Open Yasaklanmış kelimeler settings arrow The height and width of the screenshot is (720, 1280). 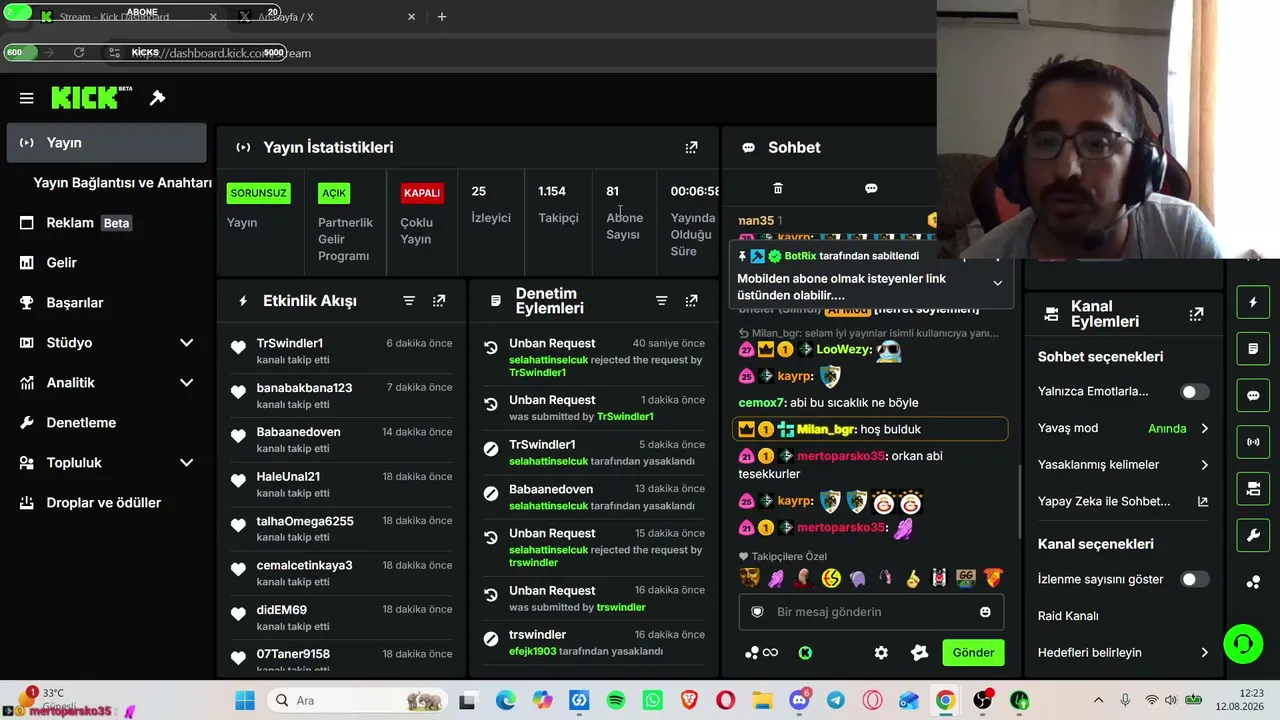click(x=1204, y=465)
